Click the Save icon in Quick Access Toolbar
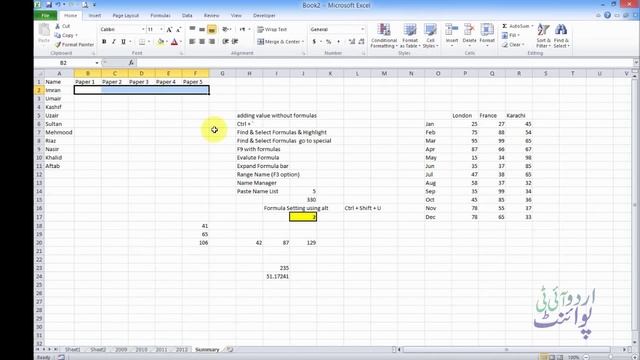 49,5
